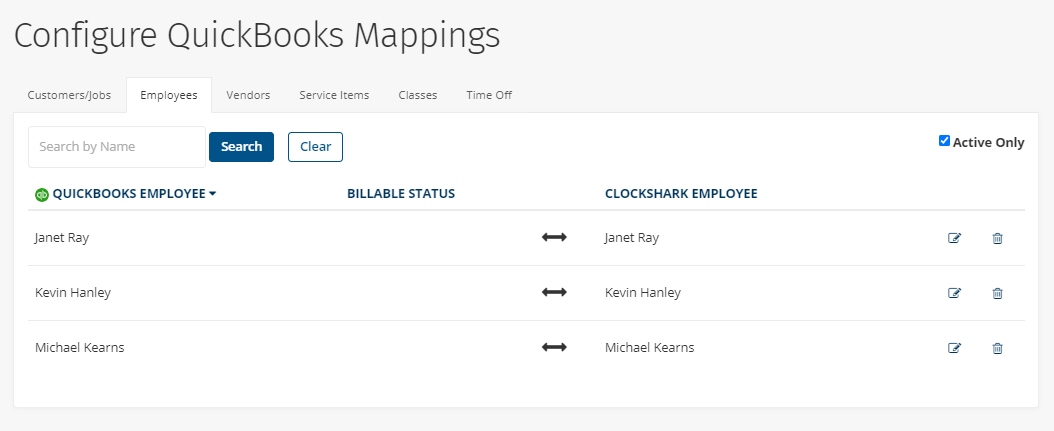Go to the Service Items tab
This screenshot has height=431, width=1054.
point(334,95)
